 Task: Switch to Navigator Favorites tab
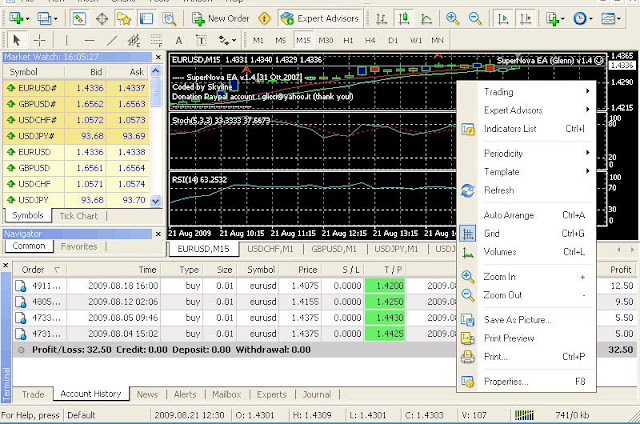[79, 246]
